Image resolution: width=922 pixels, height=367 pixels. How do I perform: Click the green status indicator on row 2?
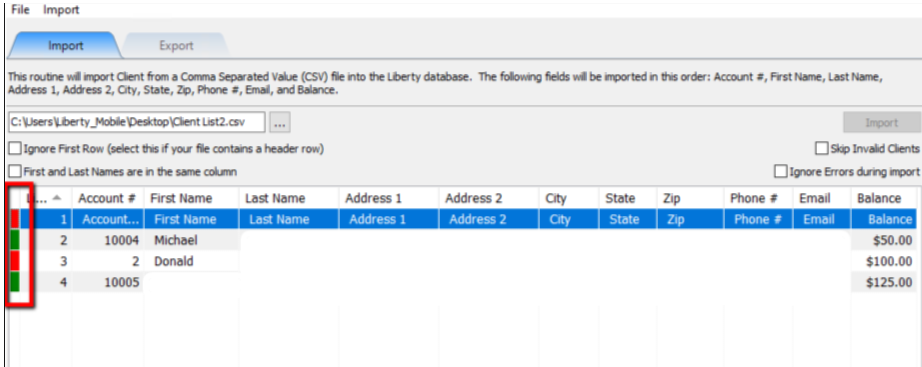pyautogui.click(x=15, y=240)
